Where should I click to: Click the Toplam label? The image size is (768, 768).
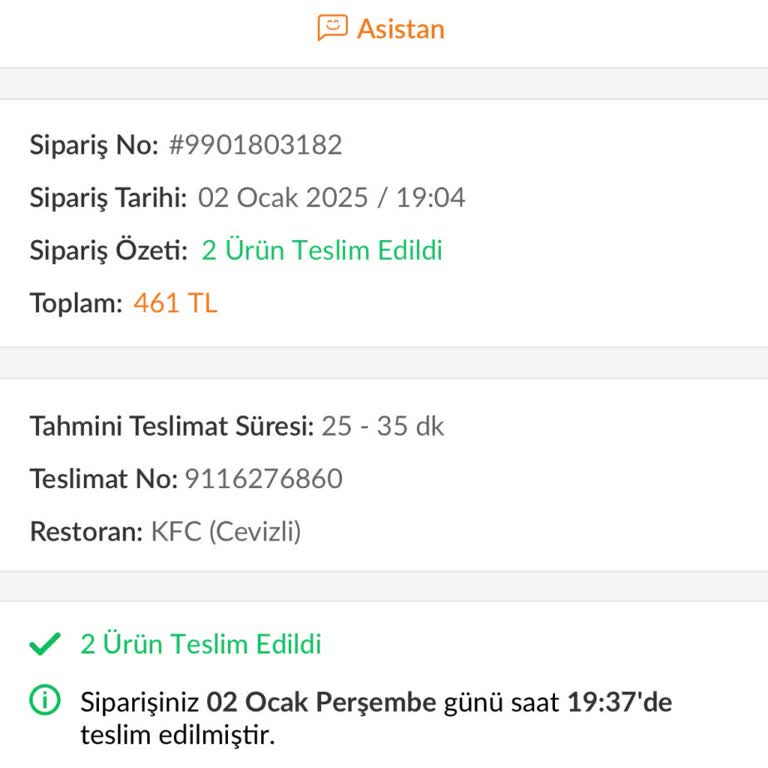click(x=76, y=303)
